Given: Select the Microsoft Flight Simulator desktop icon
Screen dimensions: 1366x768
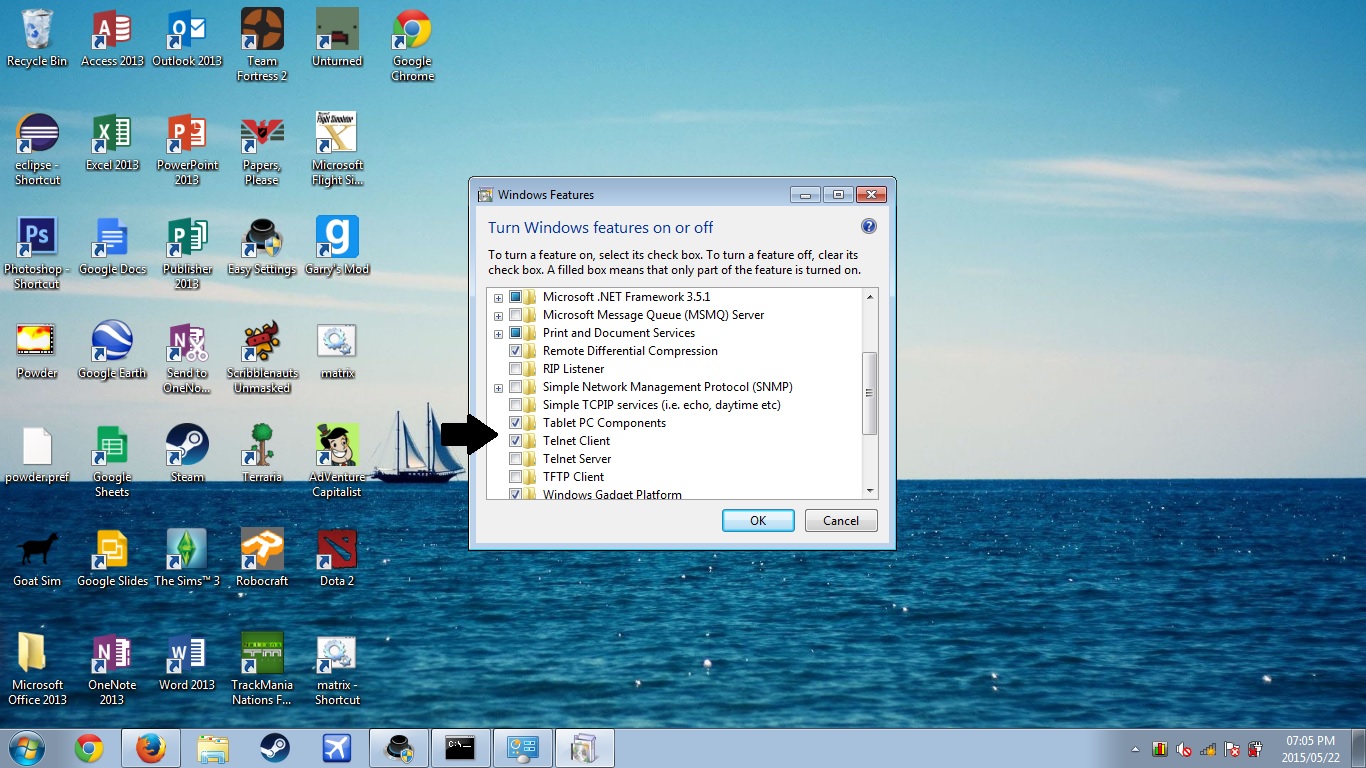Looking at the screenshot, I should pyautogui.click(x=337, y=149).
